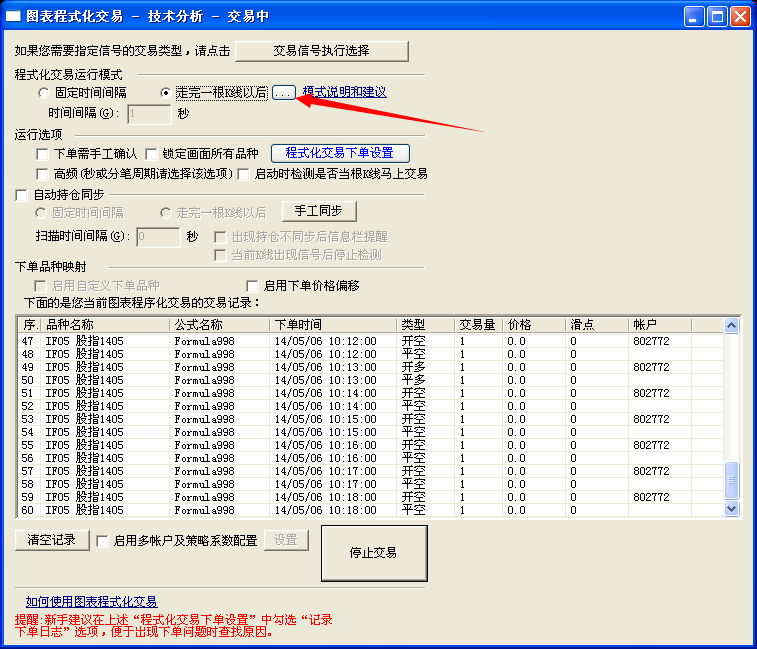Open 程式化交易下单设置 button
This screenshot has width=757, height=649.
tap(340, 153)
